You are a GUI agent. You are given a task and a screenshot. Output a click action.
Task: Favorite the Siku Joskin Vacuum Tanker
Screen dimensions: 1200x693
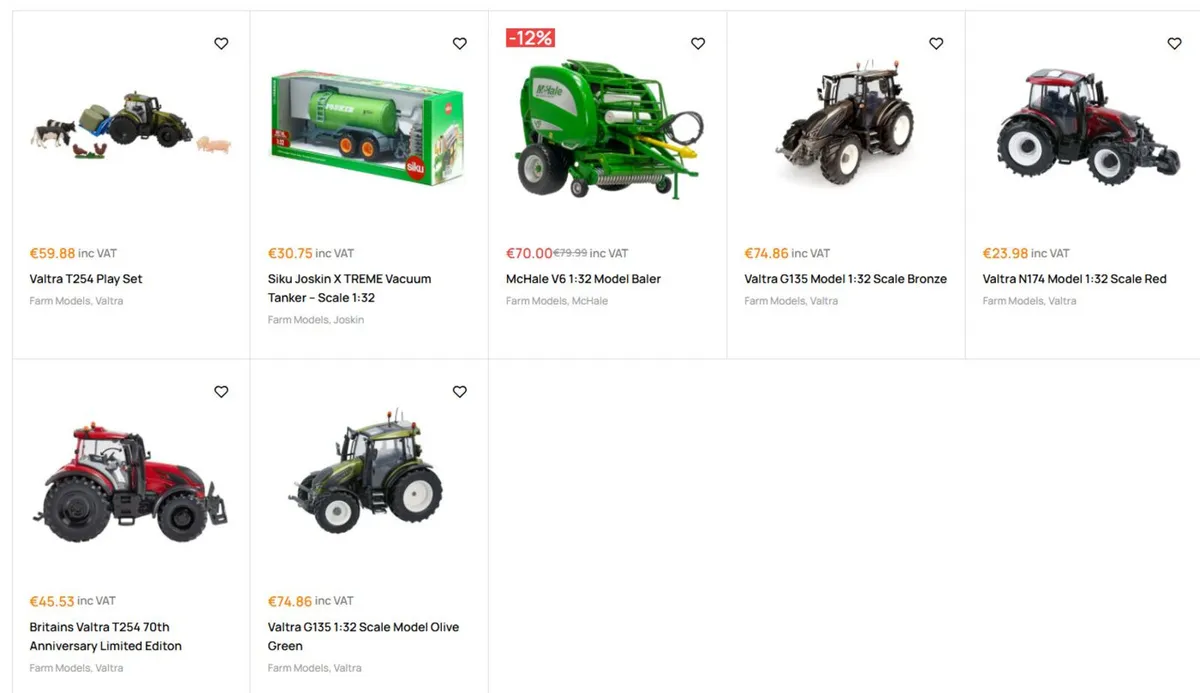(x=460, y=43)
